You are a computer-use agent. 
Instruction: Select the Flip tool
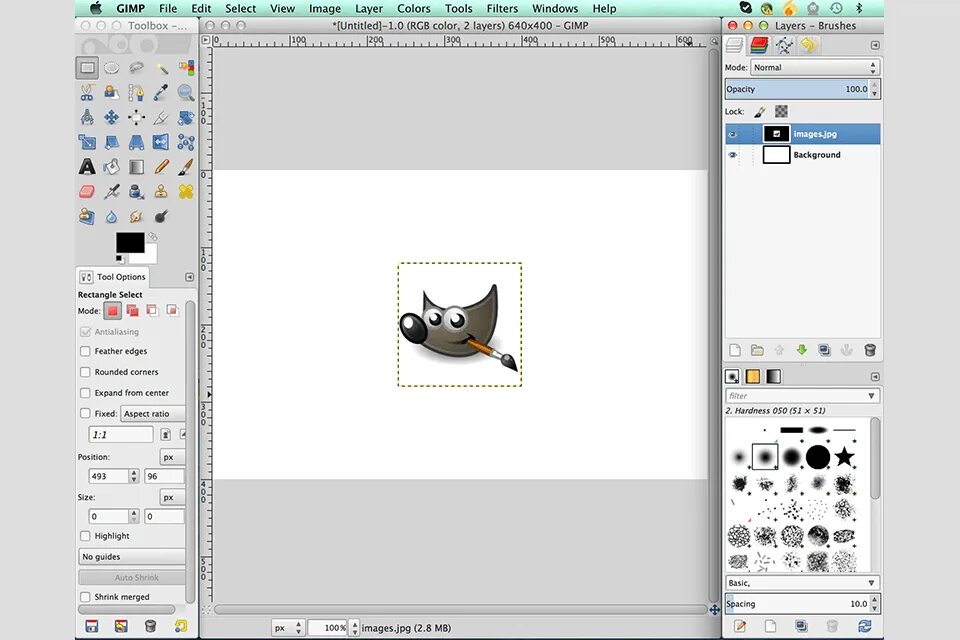pyautogui.click(x=161, y=142)
